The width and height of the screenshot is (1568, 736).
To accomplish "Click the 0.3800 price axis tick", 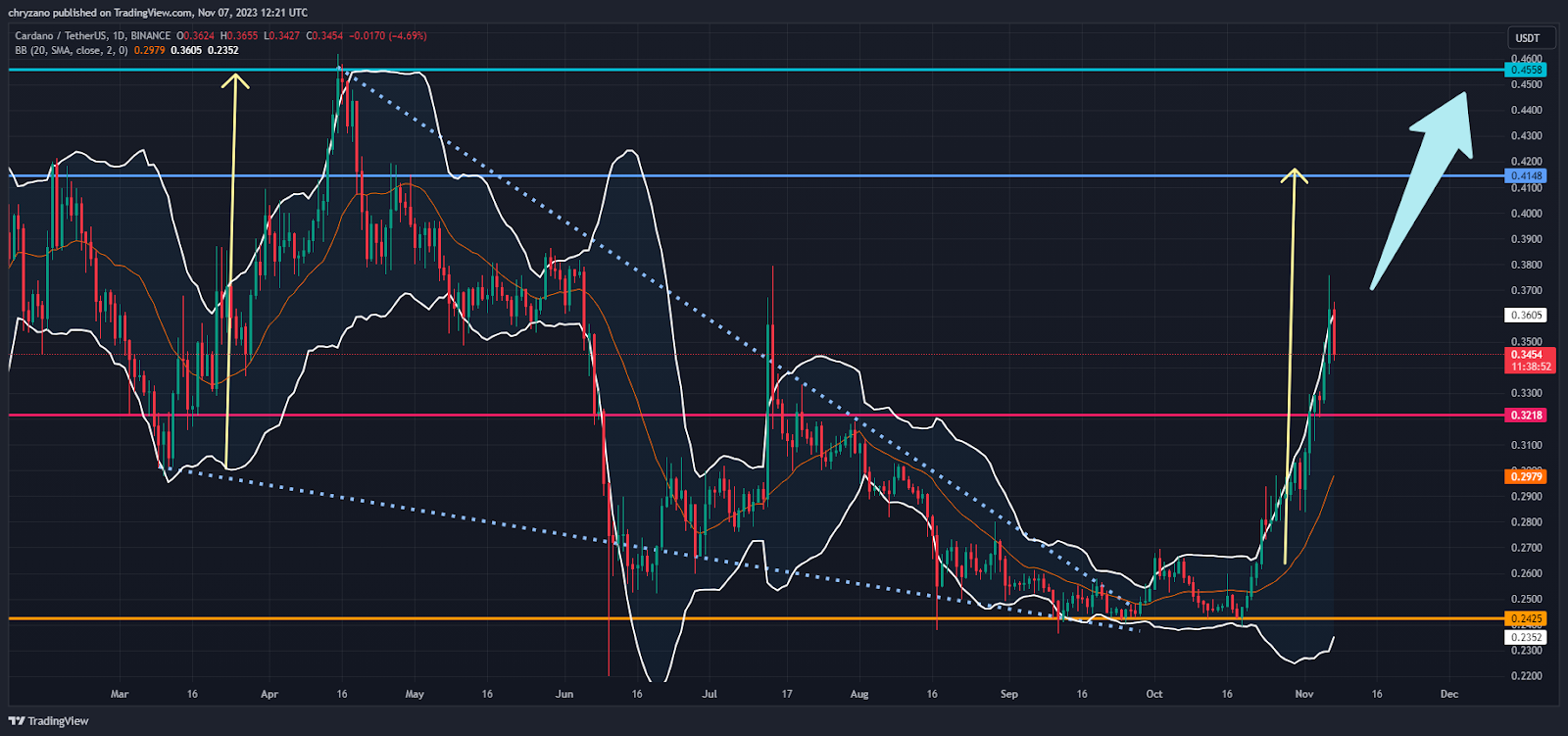I will point(1526,265).
